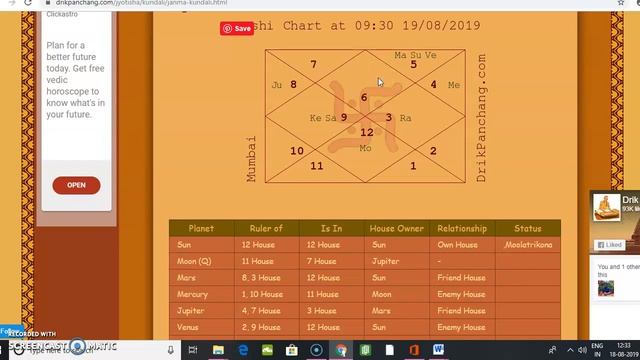Select the Jupiter planet cell
The height and width of the screenshot is (360, 640).
tap(202, 311)
